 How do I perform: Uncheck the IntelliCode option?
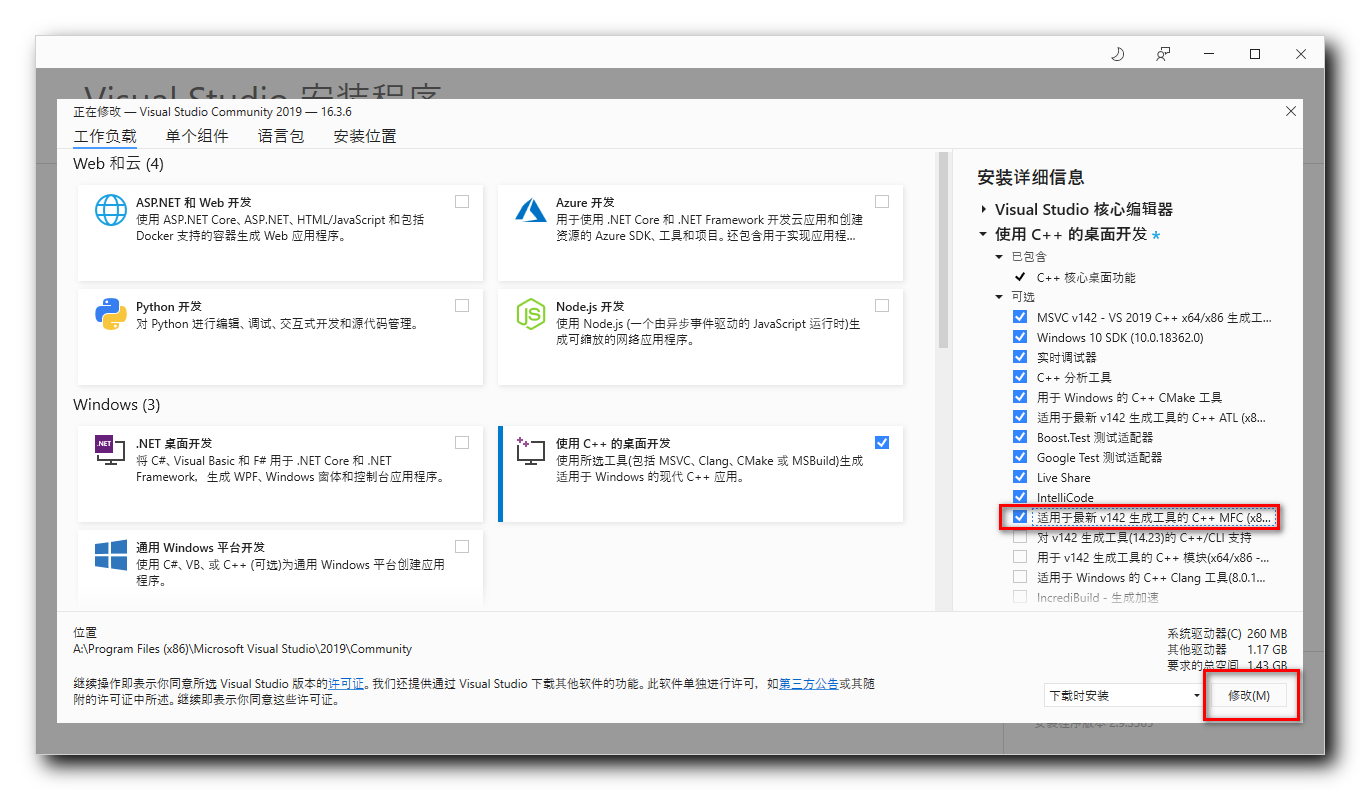click(x=1020, y=497)
